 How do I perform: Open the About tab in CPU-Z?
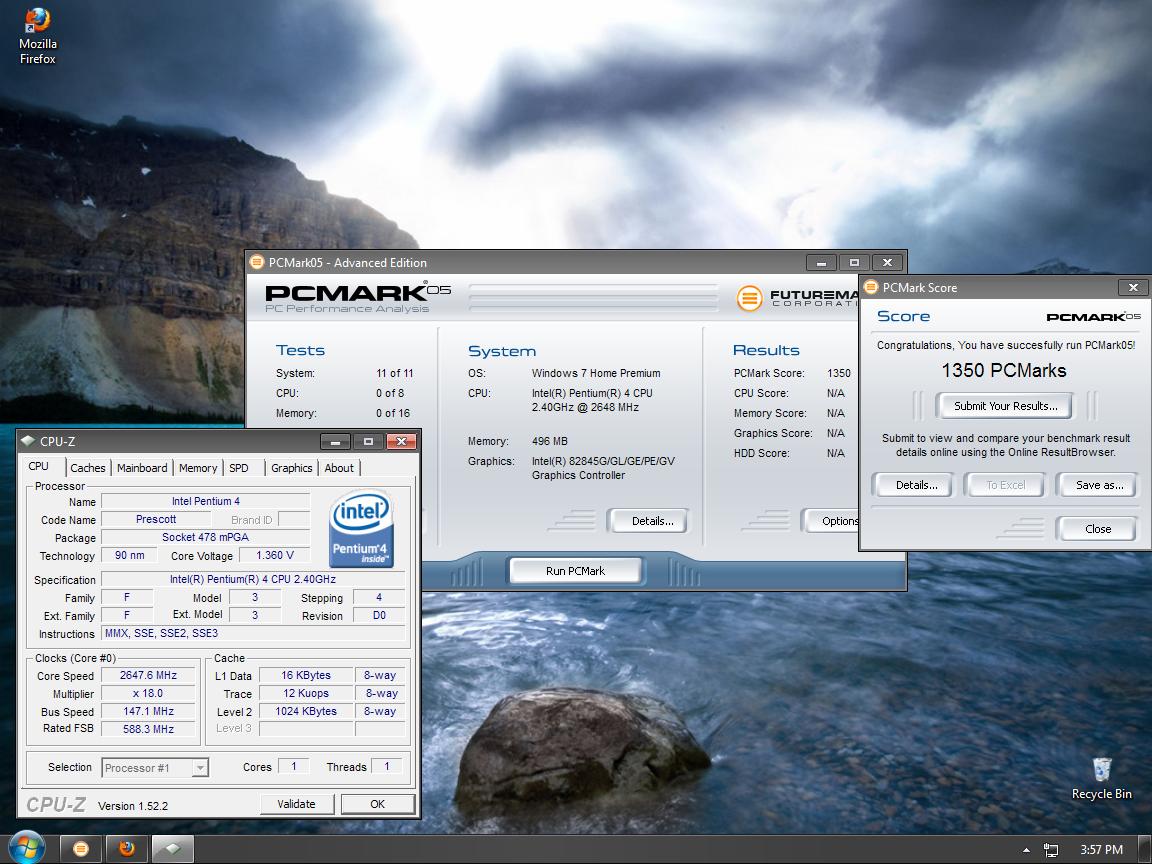(339, 468)
